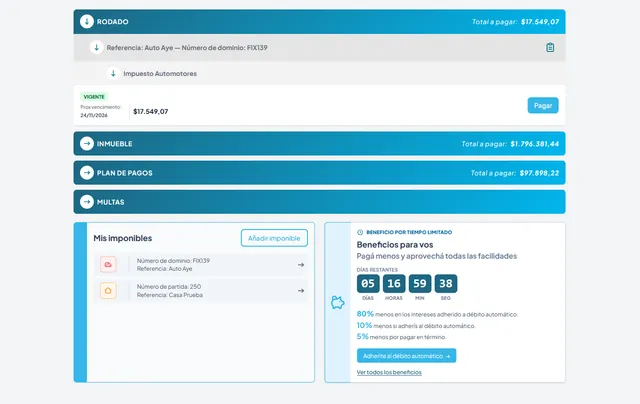This screenshot has width=640, height=404.
Task: Collapse the RODADO section arrow
Action: pyautogui.click(x=87, y=22)
